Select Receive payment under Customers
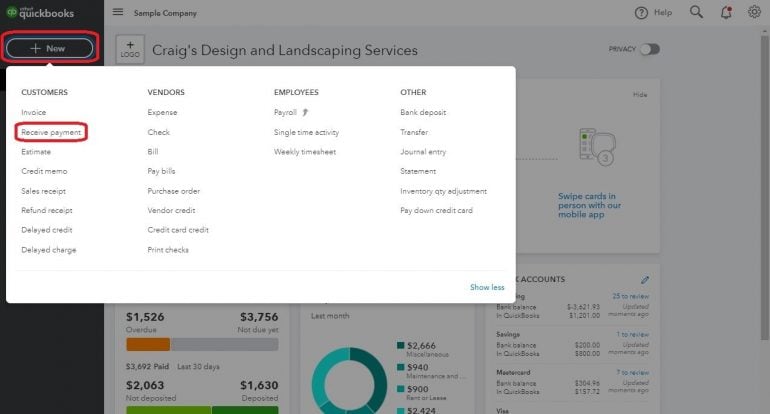 click(51, 132)
